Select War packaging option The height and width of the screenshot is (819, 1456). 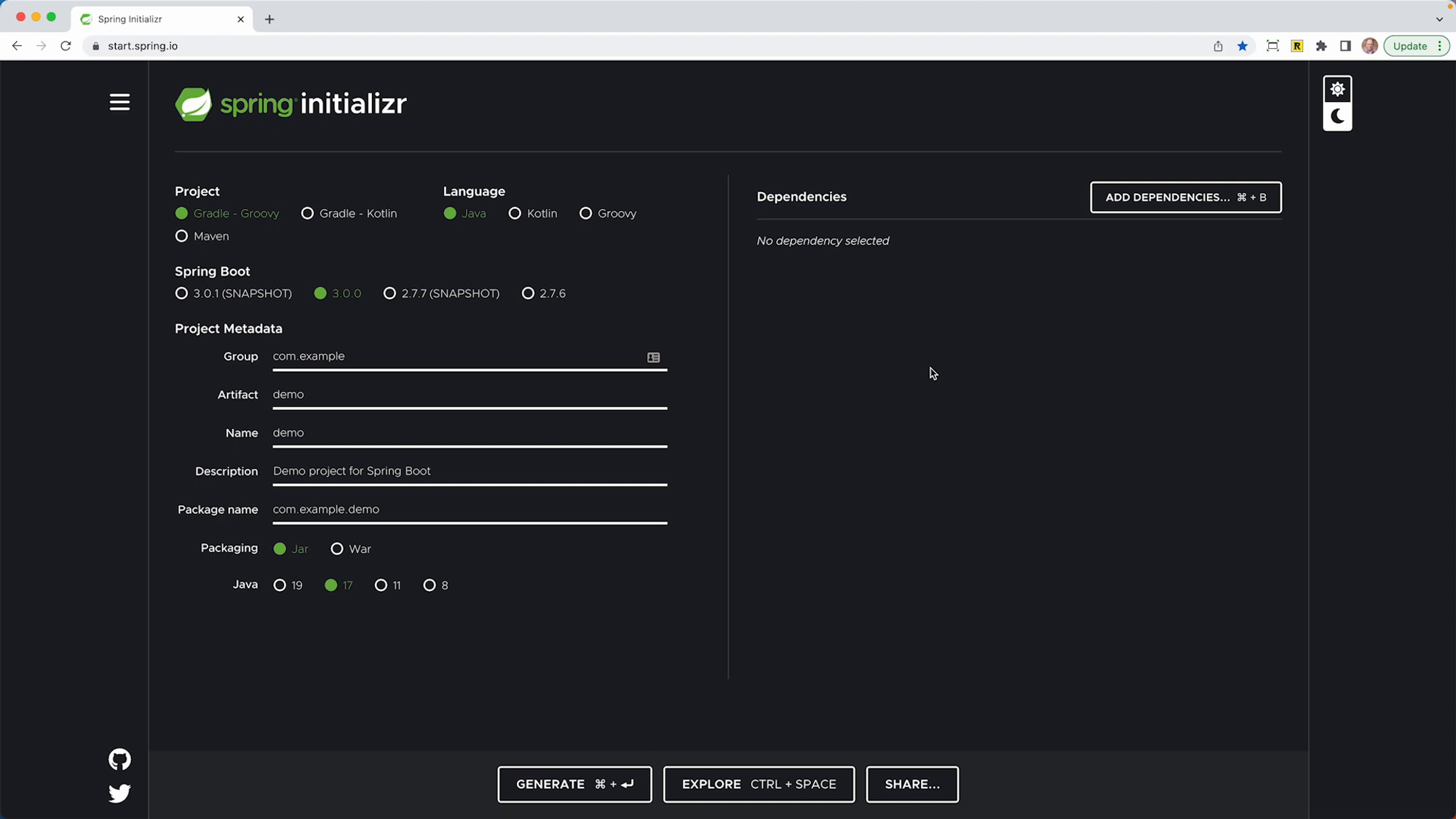pos(337,549)
